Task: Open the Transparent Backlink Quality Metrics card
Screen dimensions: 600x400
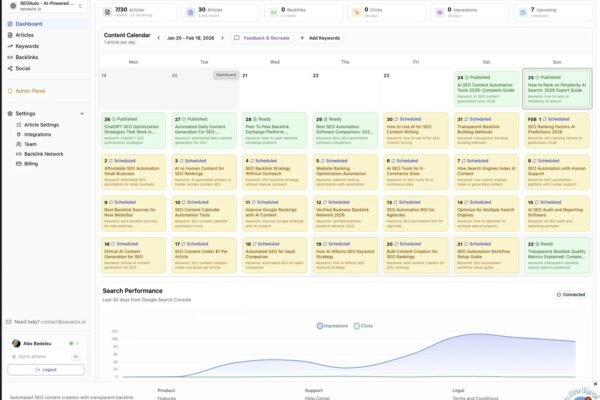Action: click(x=557, y=255)
